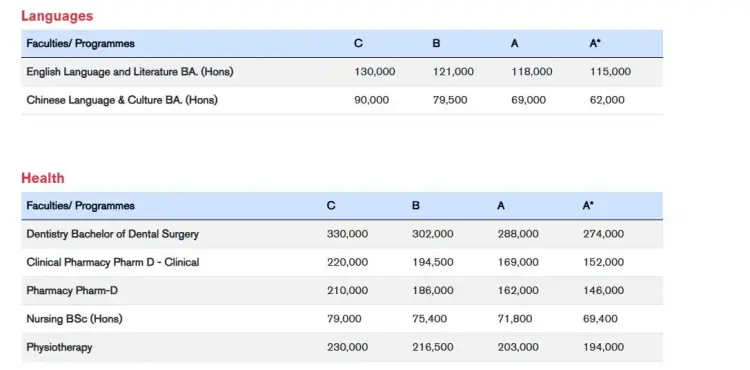The width and height of the screenshot is (750, 370).
Task: Click the 194,500 Clinical Pharmacy B fee
Action: [432, 262]
